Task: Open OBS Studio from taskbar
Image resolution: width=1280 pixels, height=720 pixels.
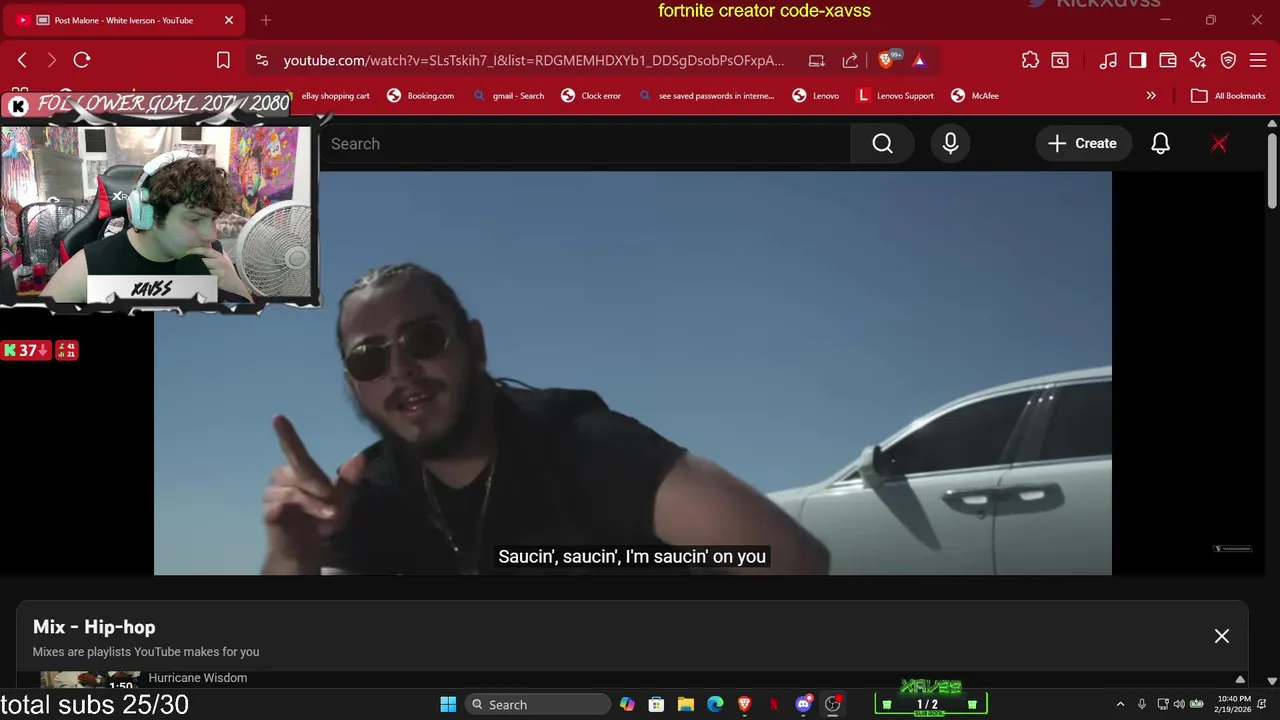Action: (832, 704)
